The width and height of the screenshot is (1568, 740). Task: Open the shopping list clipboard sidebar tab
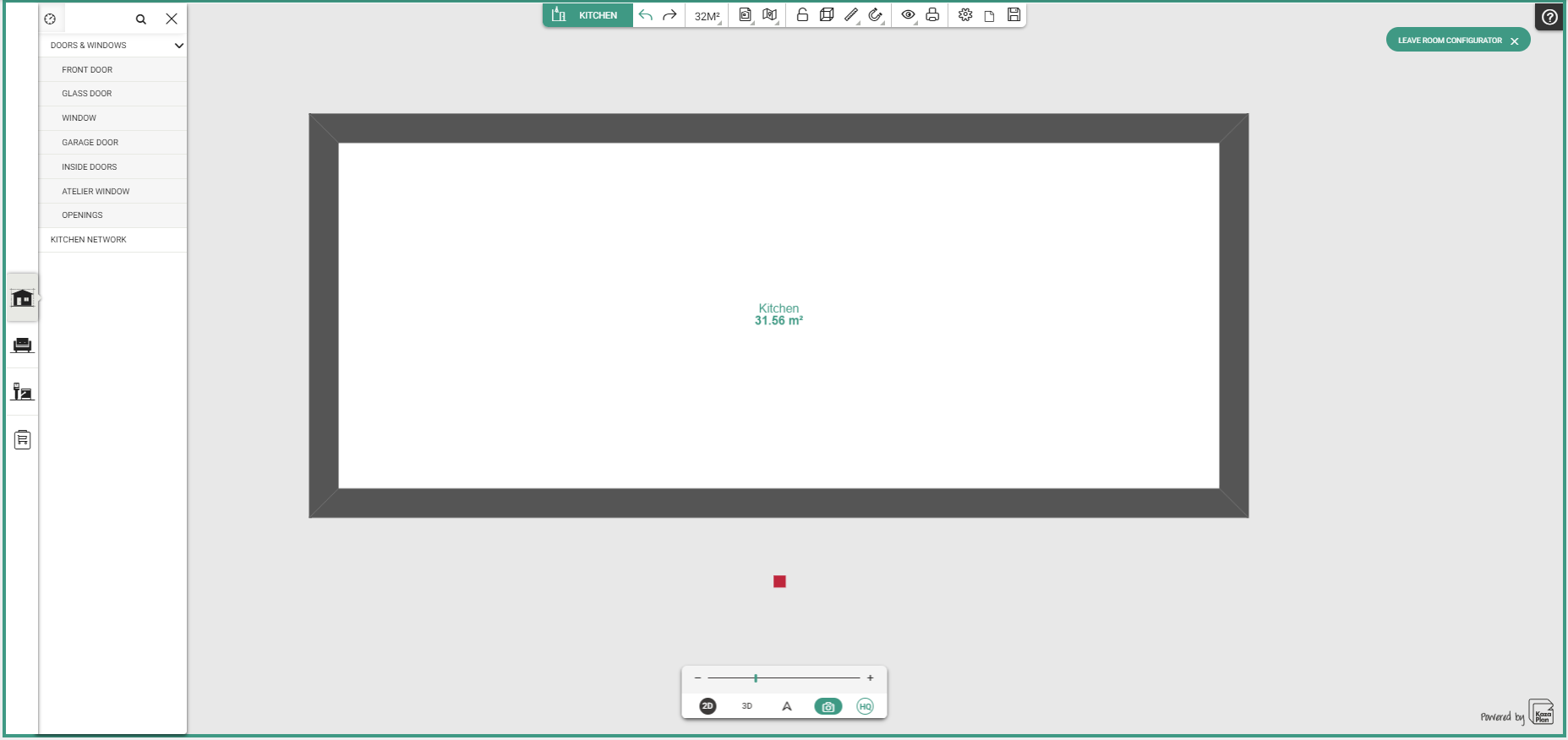click(23, 439)
